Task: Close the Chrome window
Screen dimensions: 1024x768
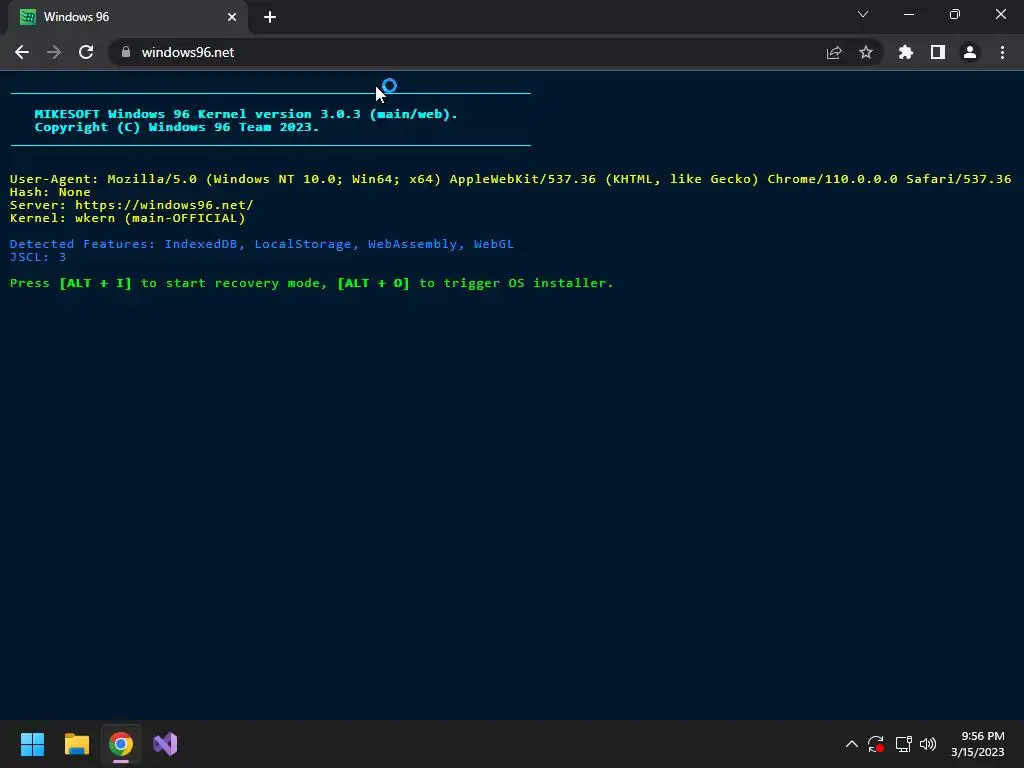Action: (x=1000, y=14)
